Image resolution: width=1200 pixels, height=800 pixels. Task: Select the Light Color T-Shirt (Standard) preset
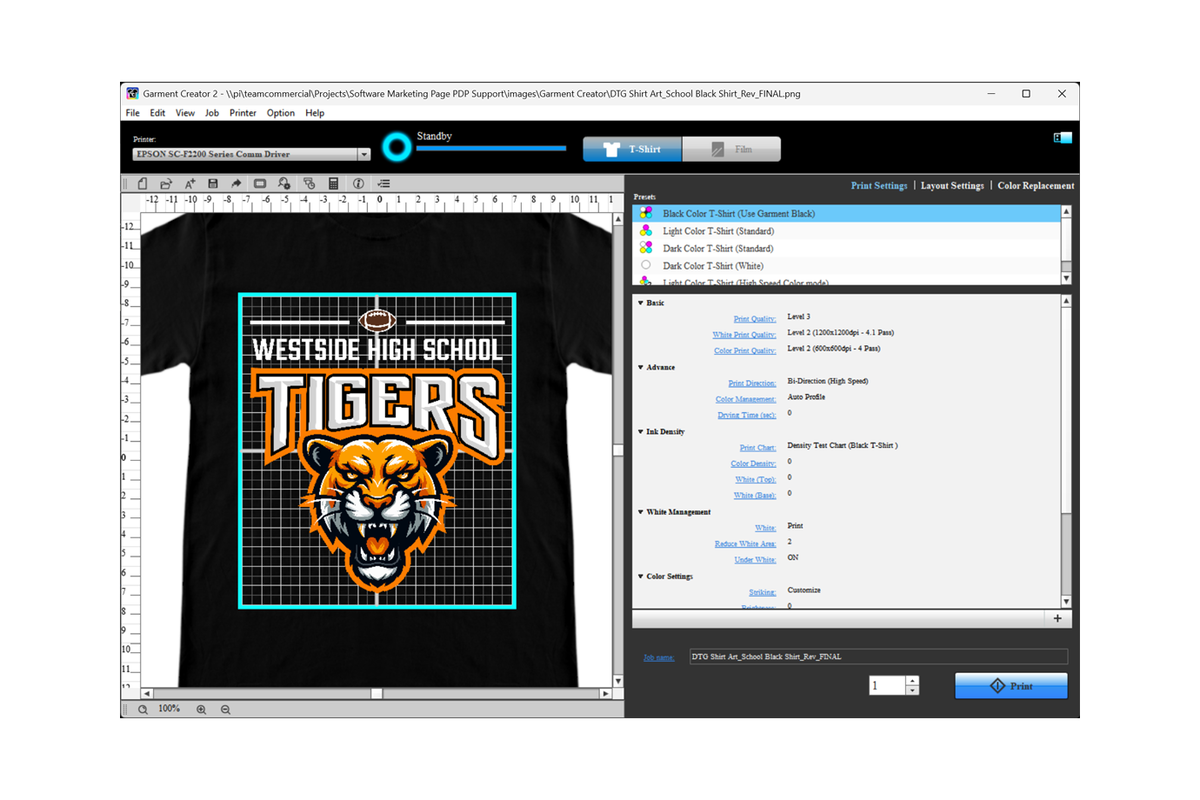846,231
